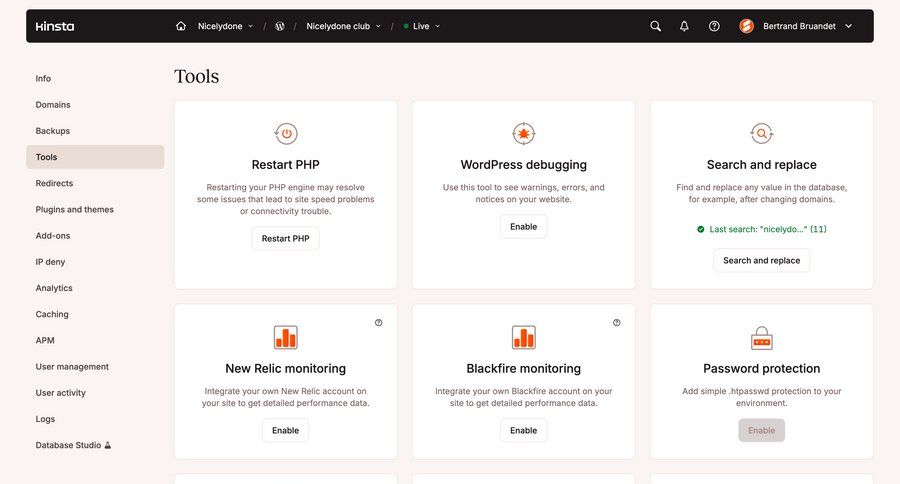Open Plugins and themes in sidebar
This screenshot has width=900, height=484.
(x=75, y=210)
